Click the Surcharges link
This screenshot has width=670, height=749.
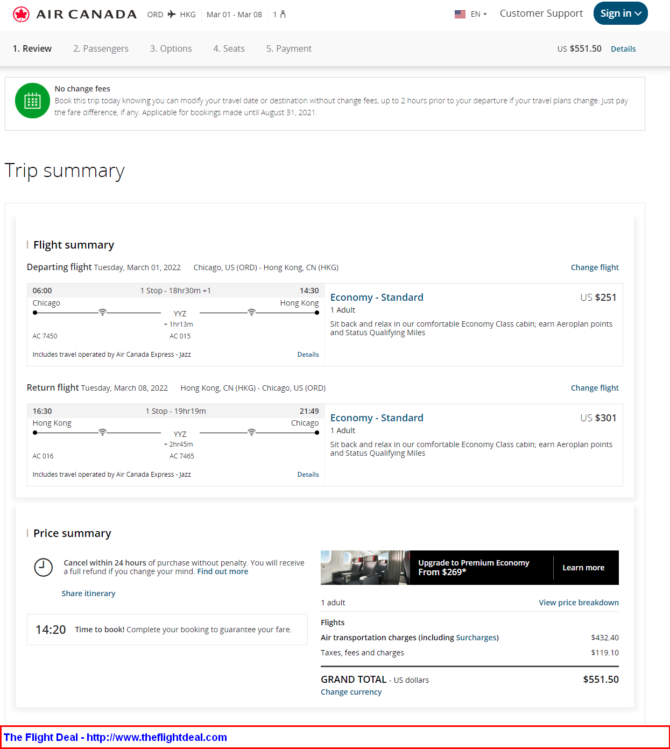point(477,638)
